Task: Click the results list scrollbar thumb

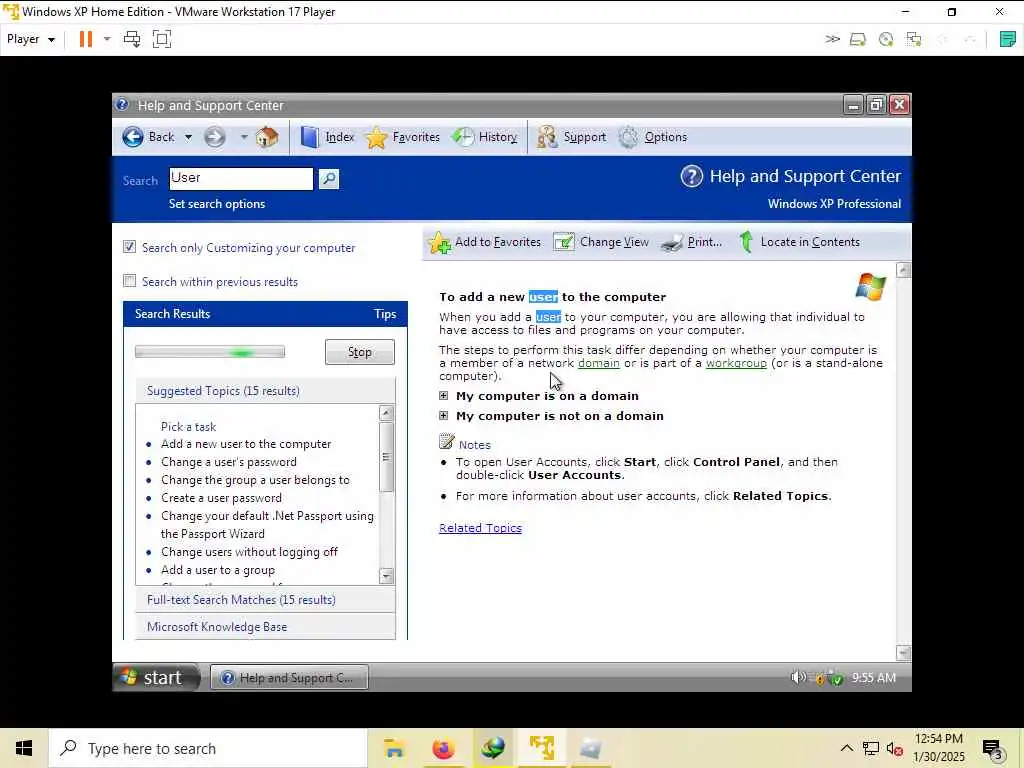Action: (386, 457)
